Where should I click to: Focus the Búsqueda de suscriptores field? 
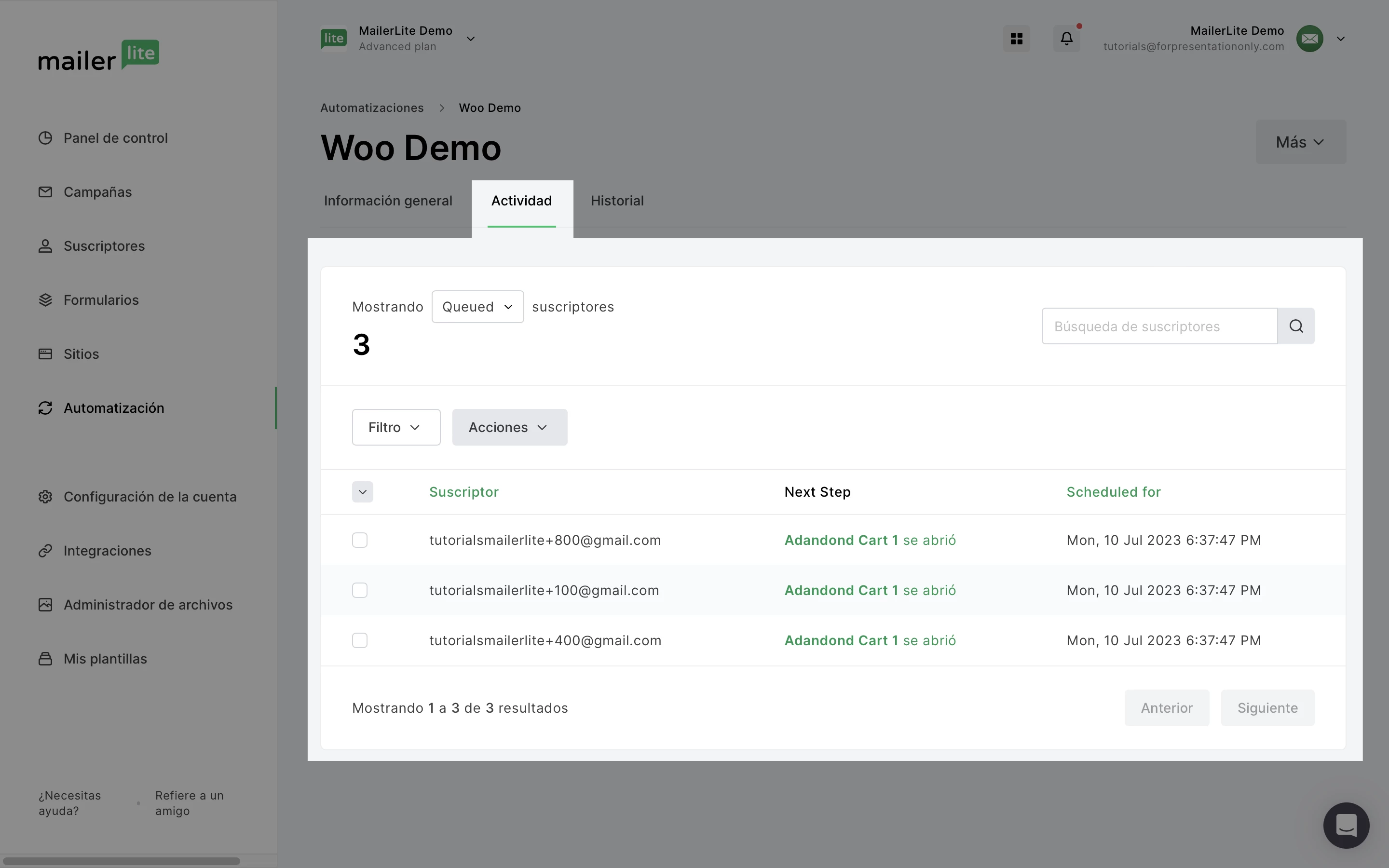click(x=1158, y=326)
